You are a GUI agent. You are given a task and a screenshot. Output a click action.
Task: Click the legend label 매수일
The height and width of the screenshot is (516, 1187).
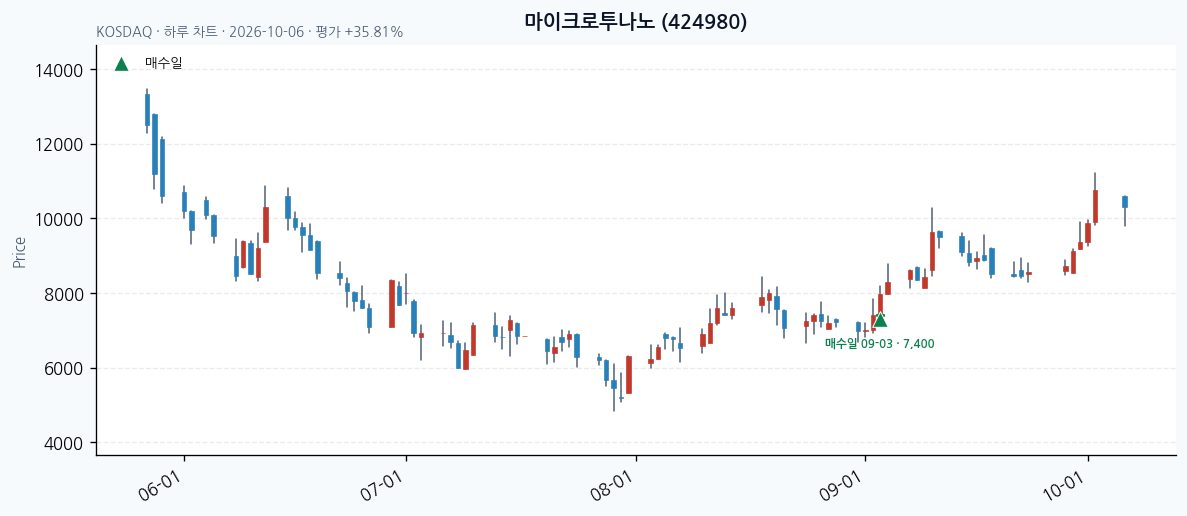pos(164,64)
